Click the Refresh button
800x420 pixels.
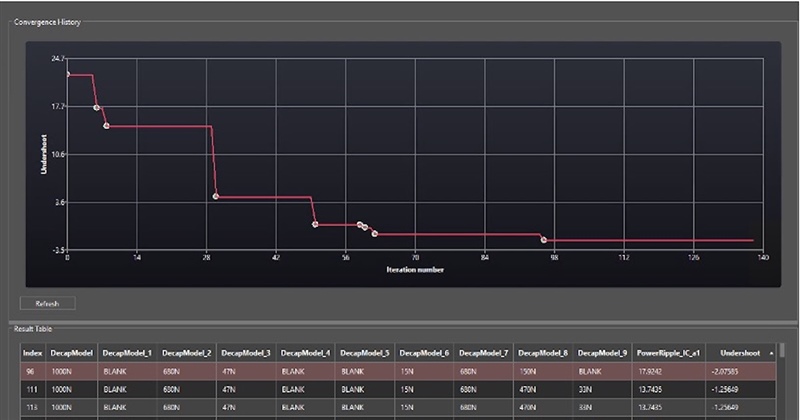point(47,303)
